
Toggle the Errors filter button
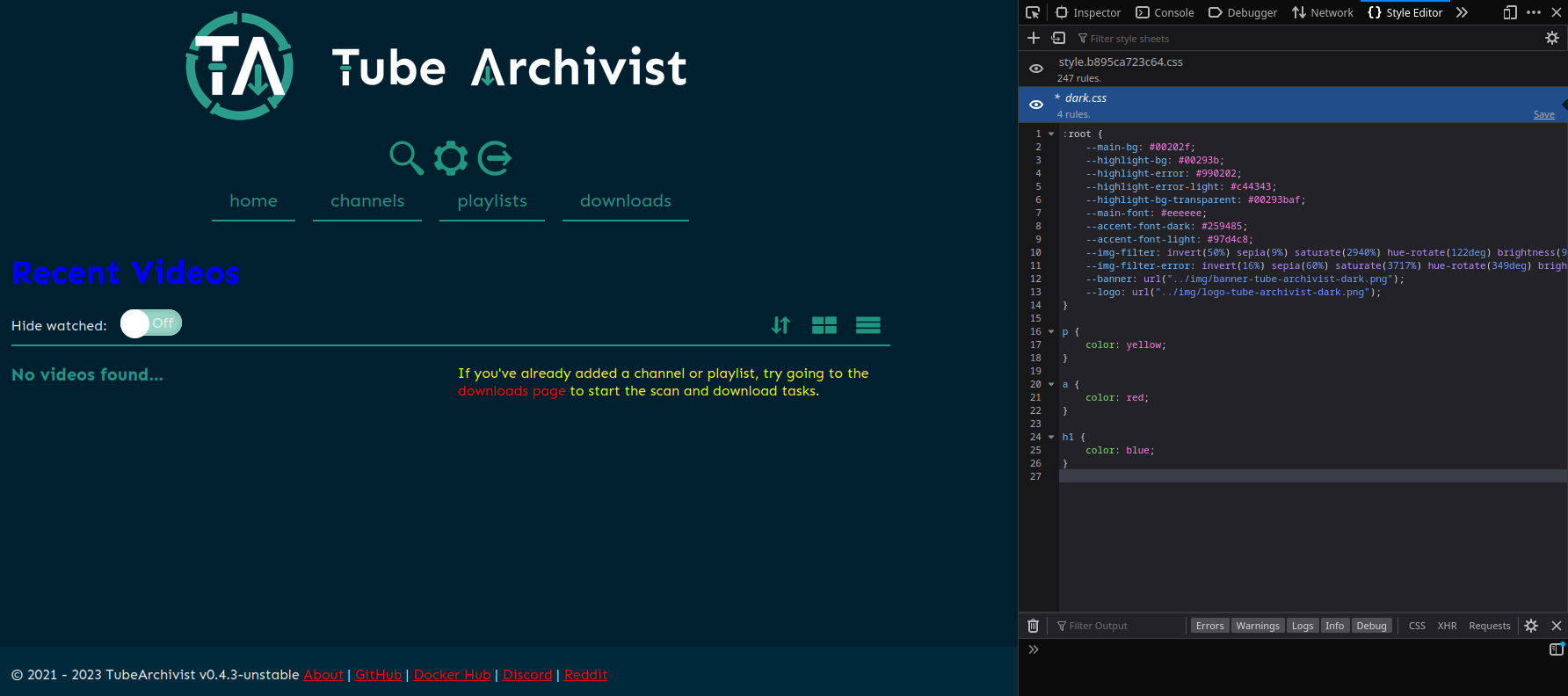1210,626
